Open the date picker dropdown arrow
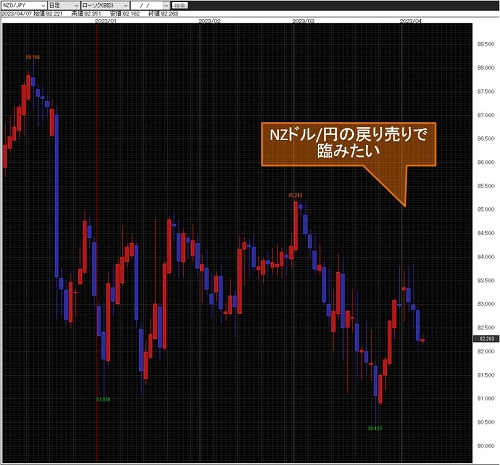500x465 pixels. tap(166, 6)
